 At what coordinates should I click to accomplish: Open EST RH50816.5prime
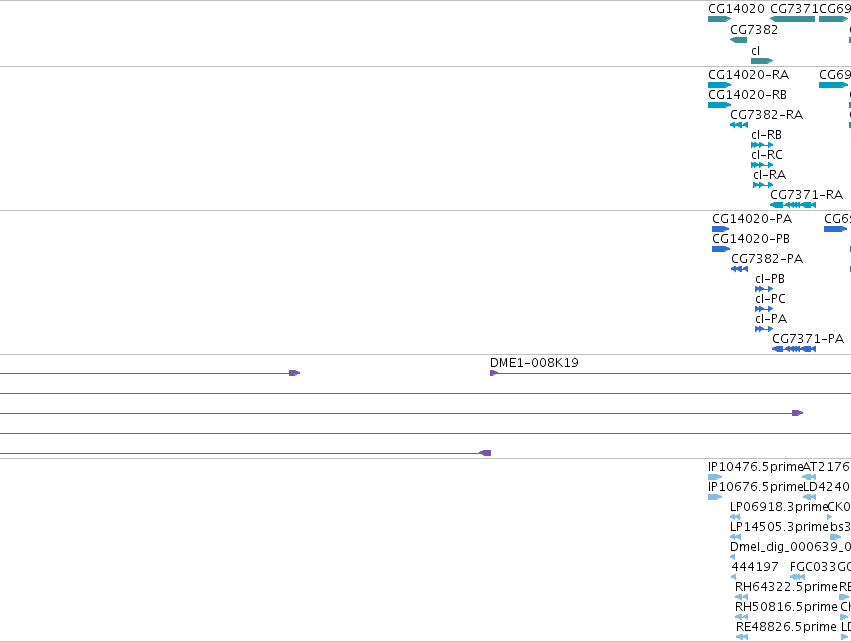point(741,617)
